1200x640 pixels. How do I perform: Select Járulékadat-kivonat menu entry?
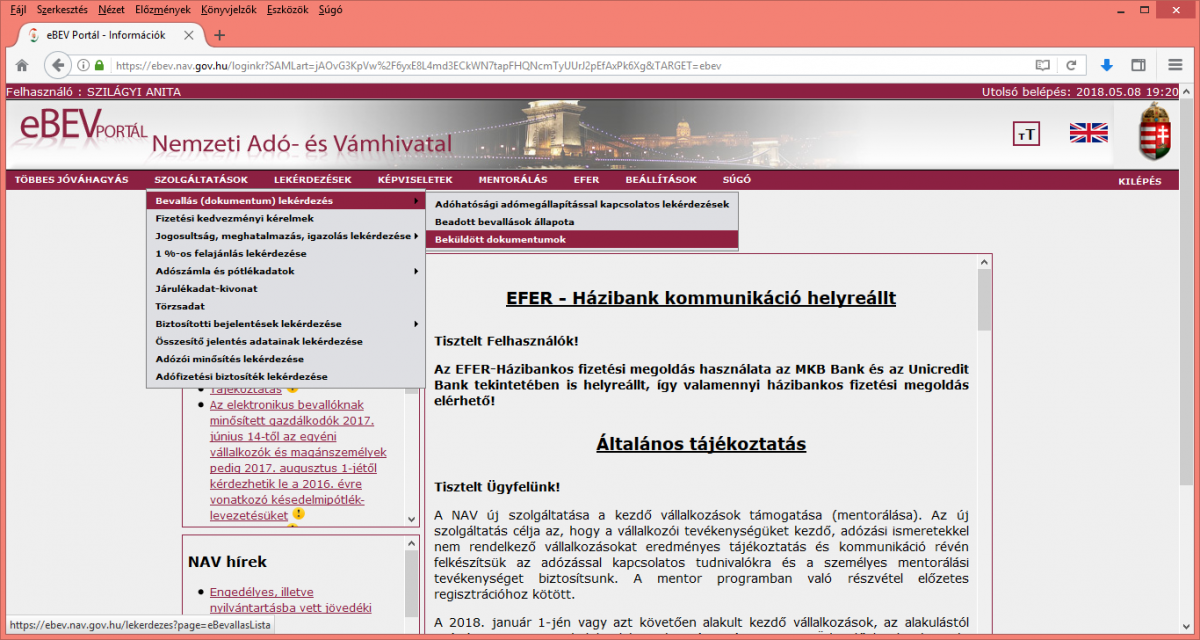286,288
